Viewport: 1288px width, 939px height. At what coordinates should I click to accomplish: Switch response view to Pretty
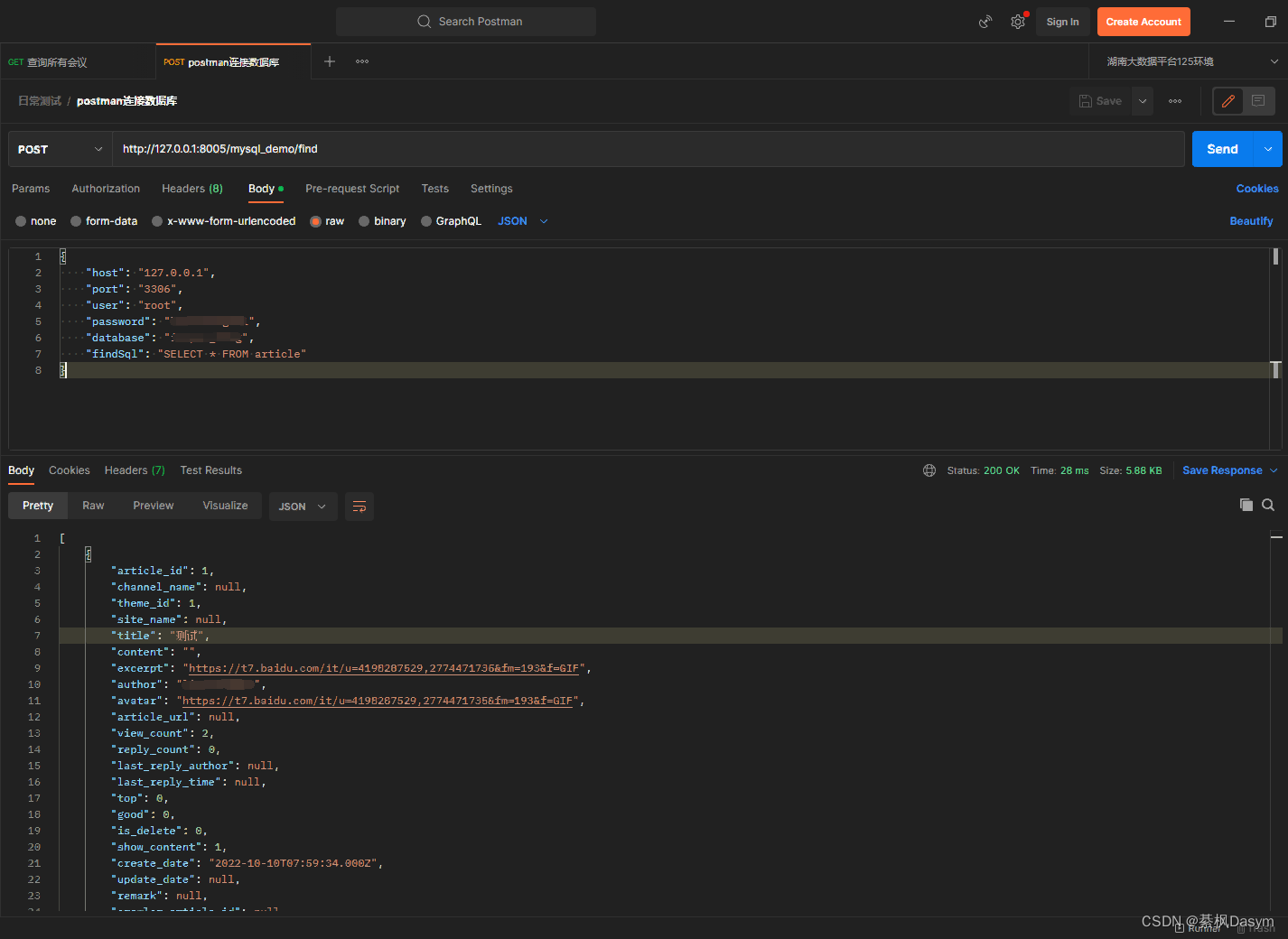coord(38,506)
